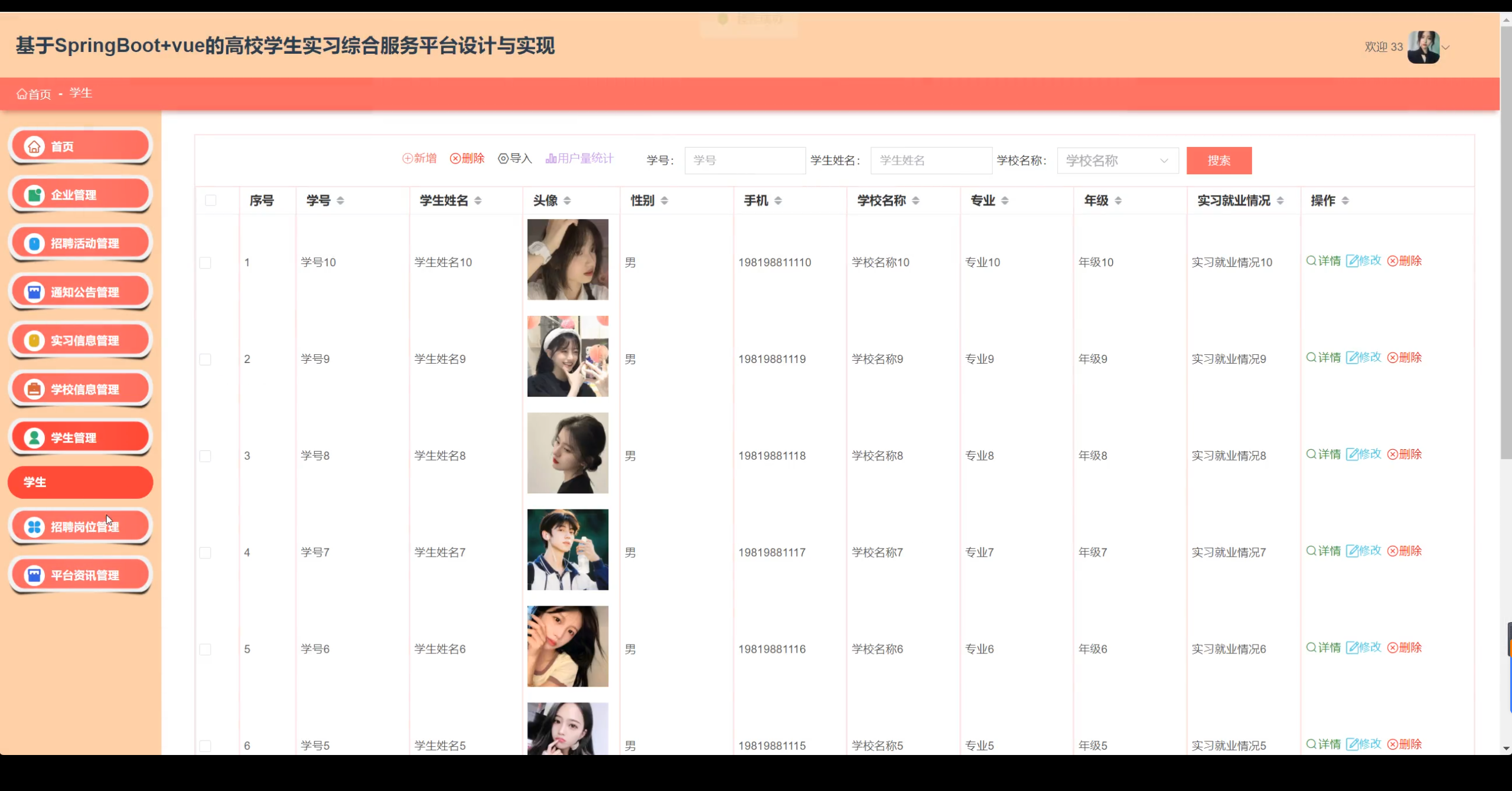Click 修改 edit icon for 学号10 row
This screenshot has width=1512, height=791.
pyautogui.click(x=1352, y=261)
